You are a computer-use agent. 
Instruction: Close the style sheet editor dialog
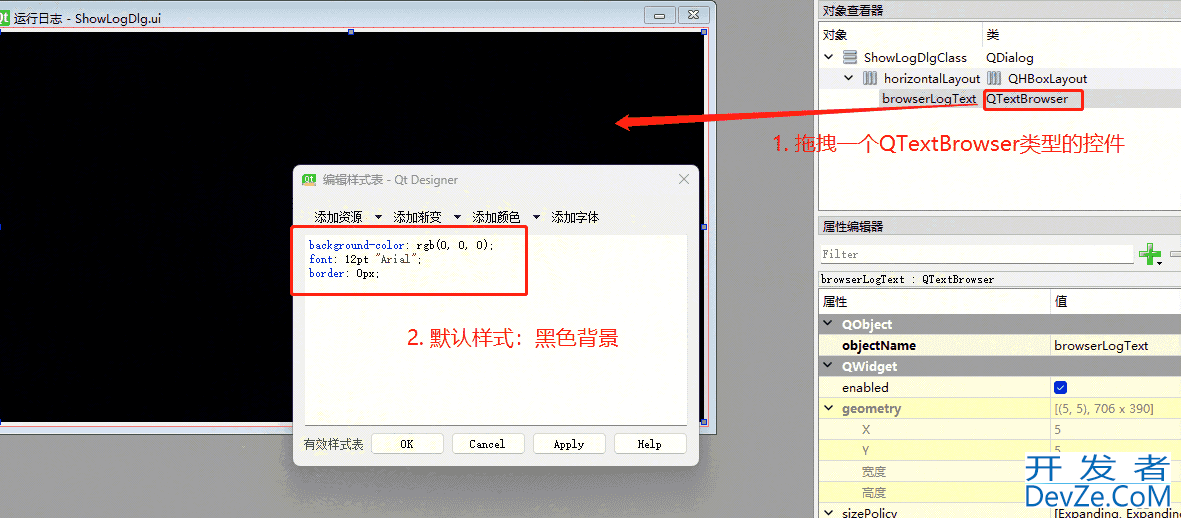(684, 179)
